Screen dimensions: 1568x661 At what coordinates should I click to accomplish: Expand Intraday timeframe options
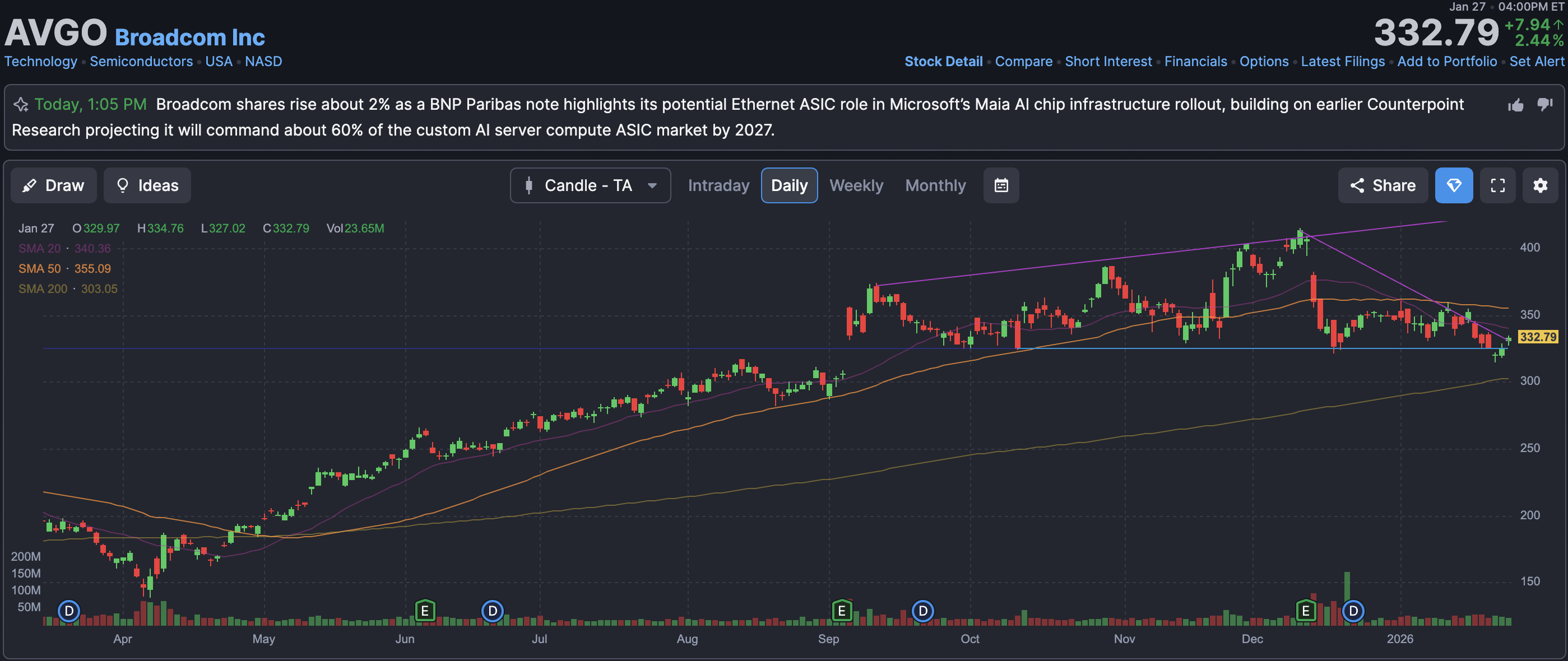click(718, 185)
